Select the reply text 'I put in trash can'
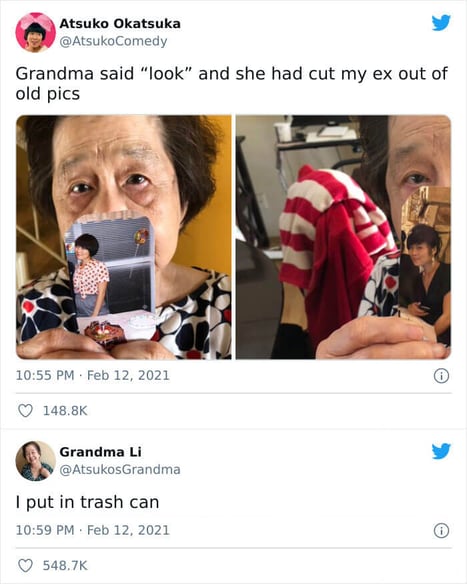467x584 pixels. [88, 502]
